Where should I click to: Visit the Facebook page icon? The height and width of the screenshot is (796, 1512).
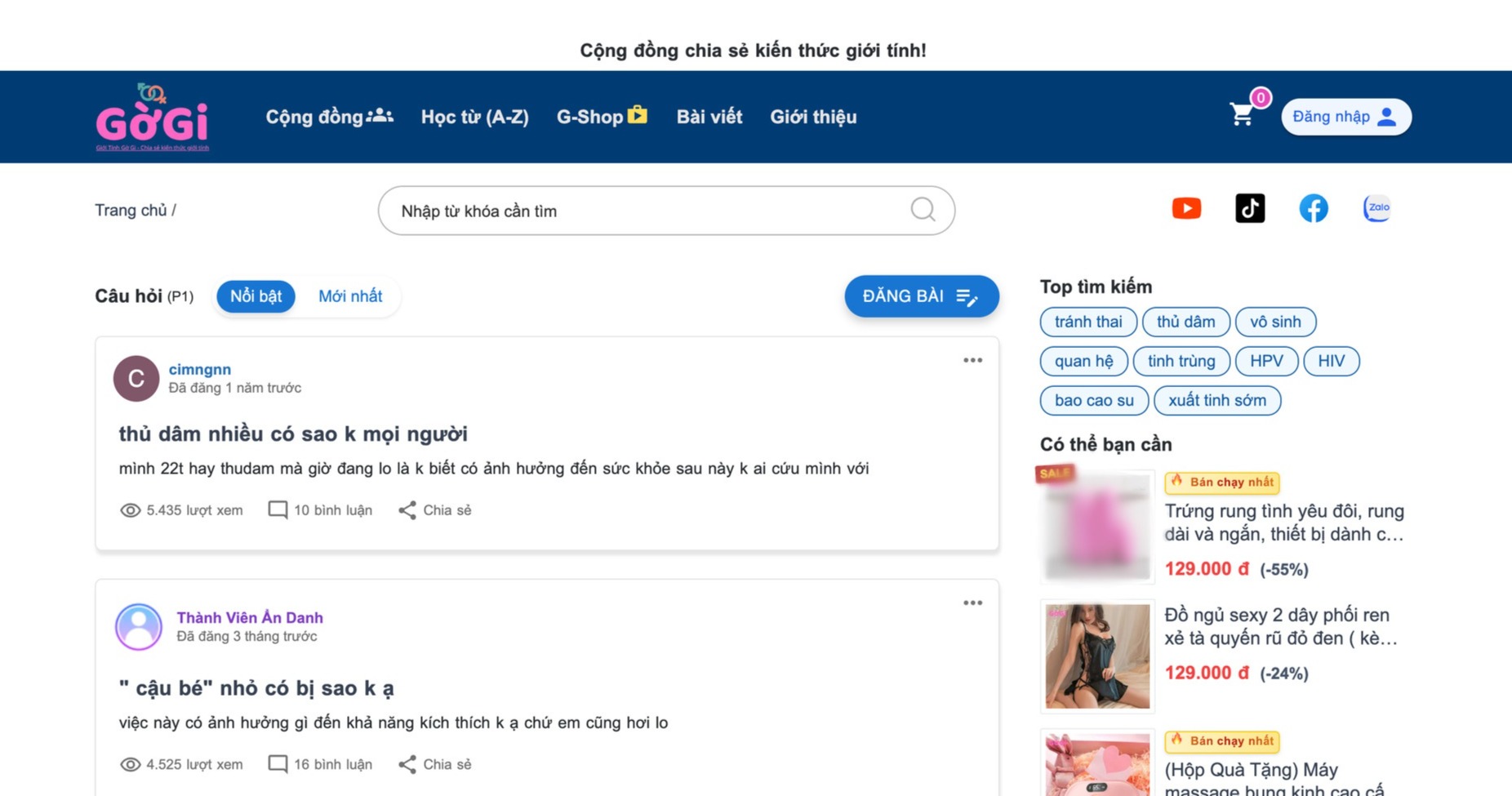(x=1313, y=209)
